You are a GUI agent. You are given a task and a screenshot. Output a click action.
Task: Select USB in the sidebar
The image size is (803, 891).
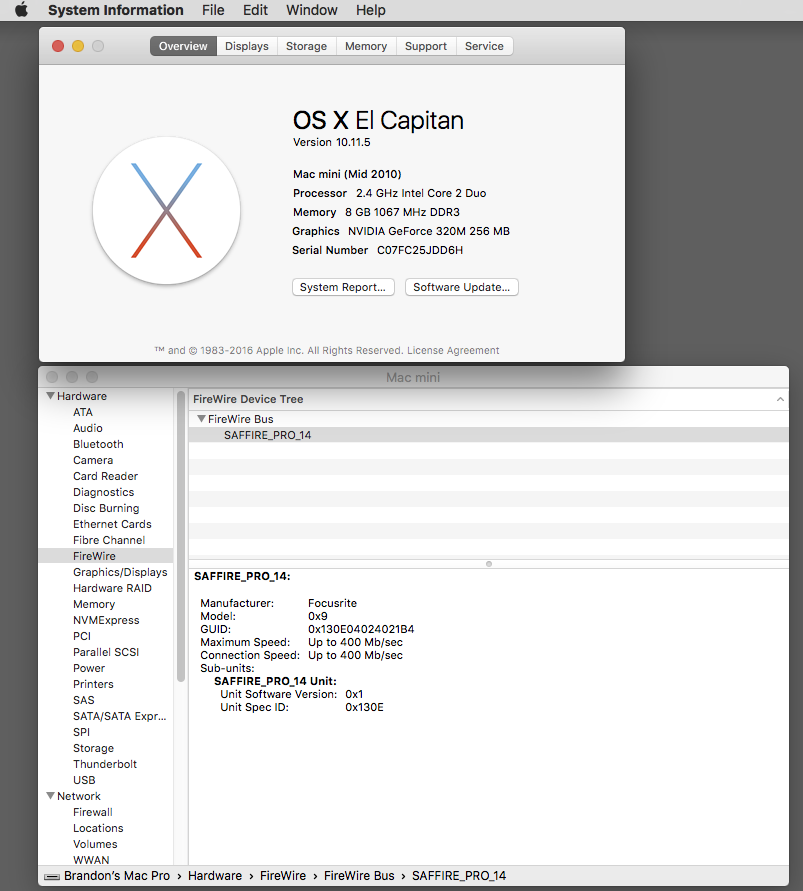coord(84,780)
